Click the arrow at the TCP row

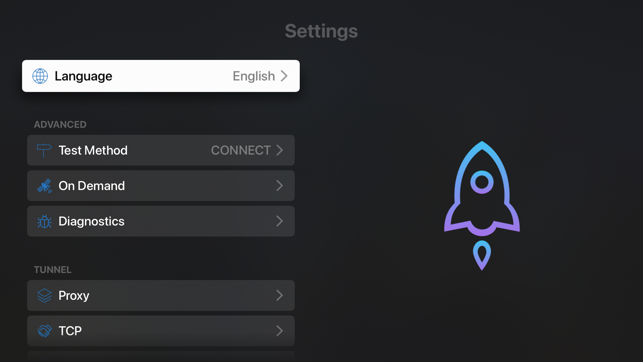click(279, 331)
